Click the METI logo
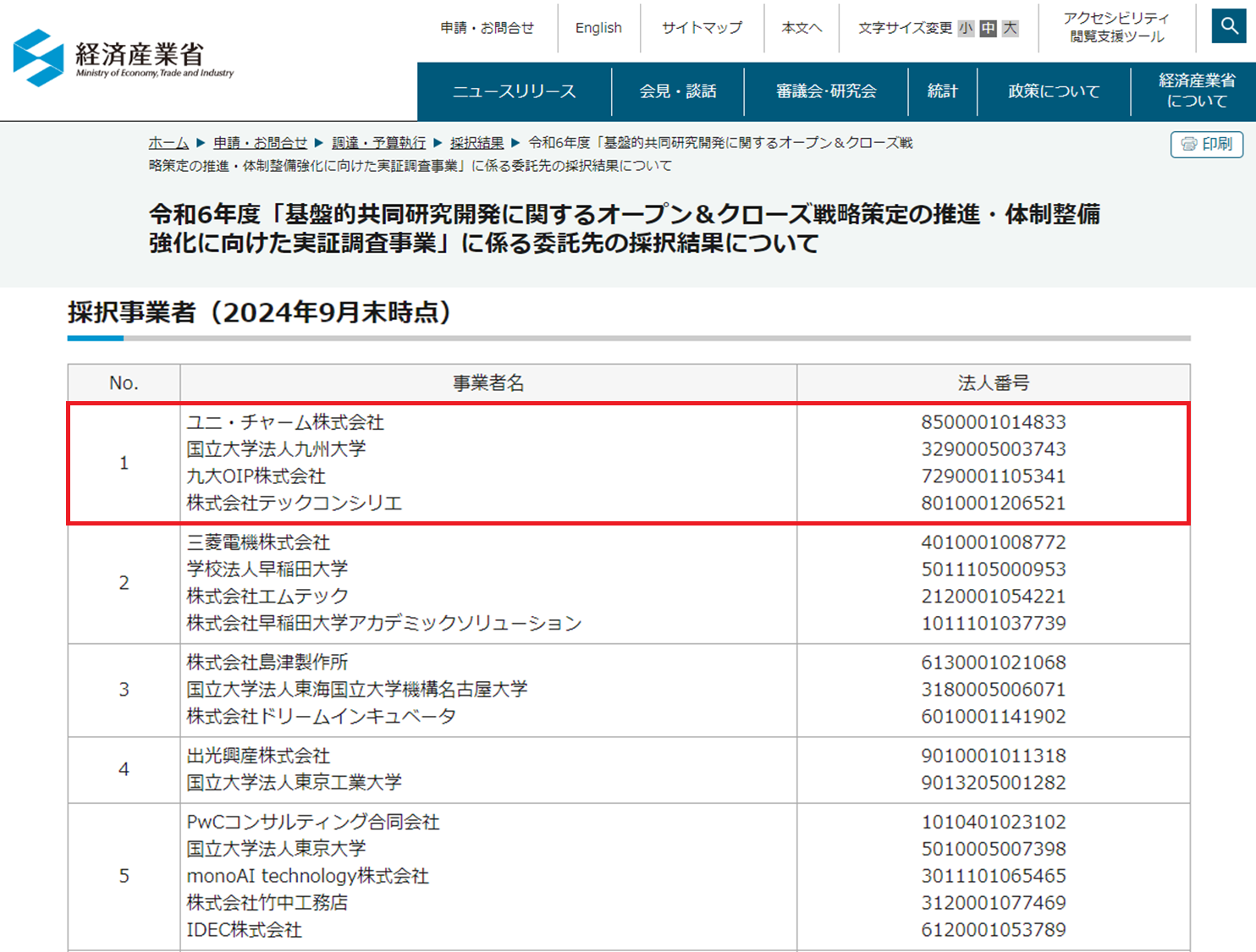The width and height of the screenshot is (1256, 952). click(124, 58)
